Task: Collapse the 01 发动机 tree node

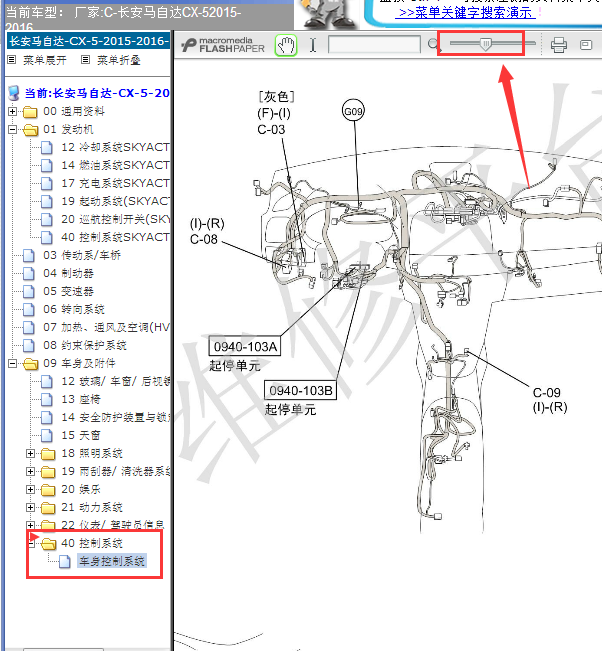Action: 13,129
